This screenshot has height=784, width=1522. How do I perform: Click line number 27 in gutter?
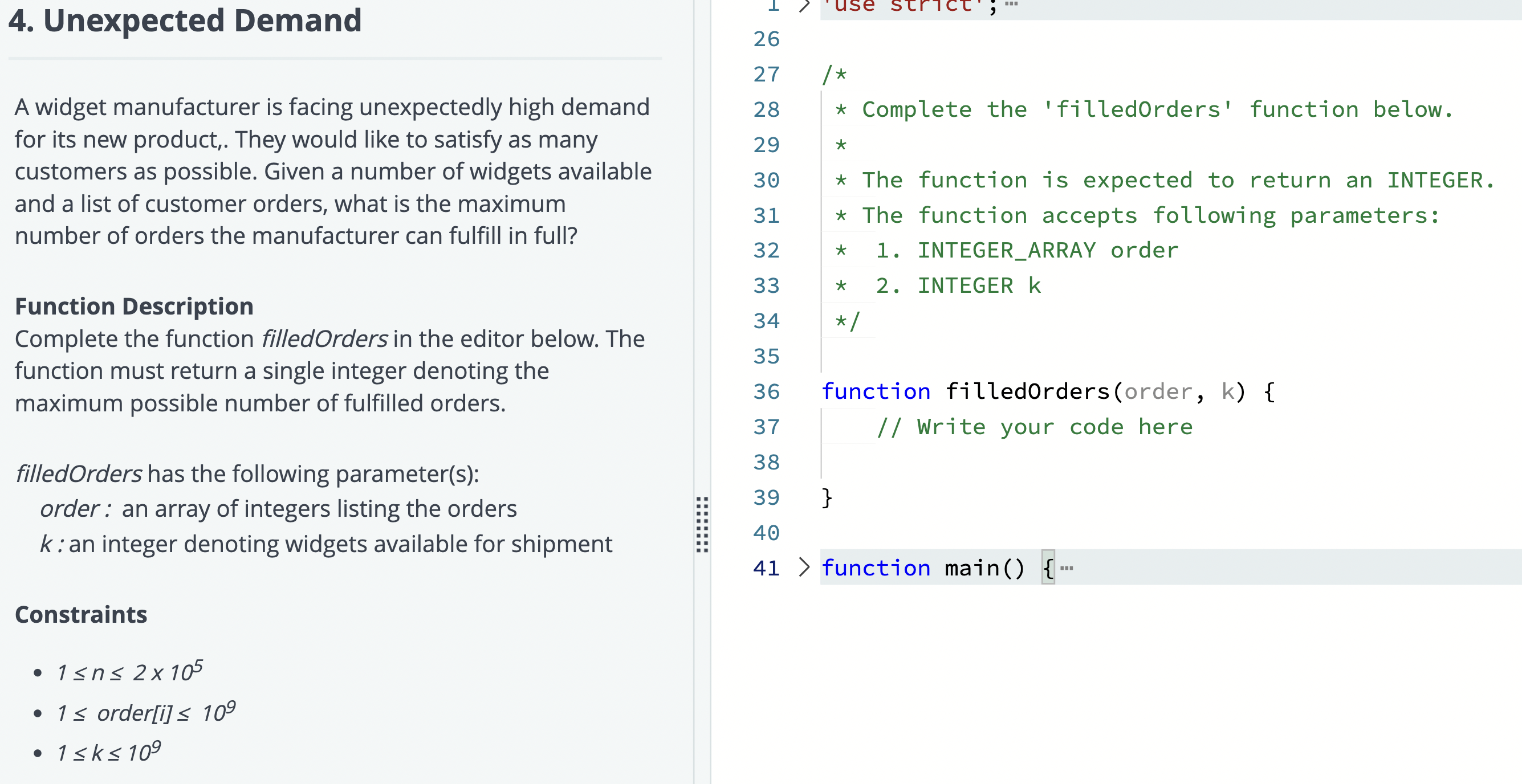point(766,75)
